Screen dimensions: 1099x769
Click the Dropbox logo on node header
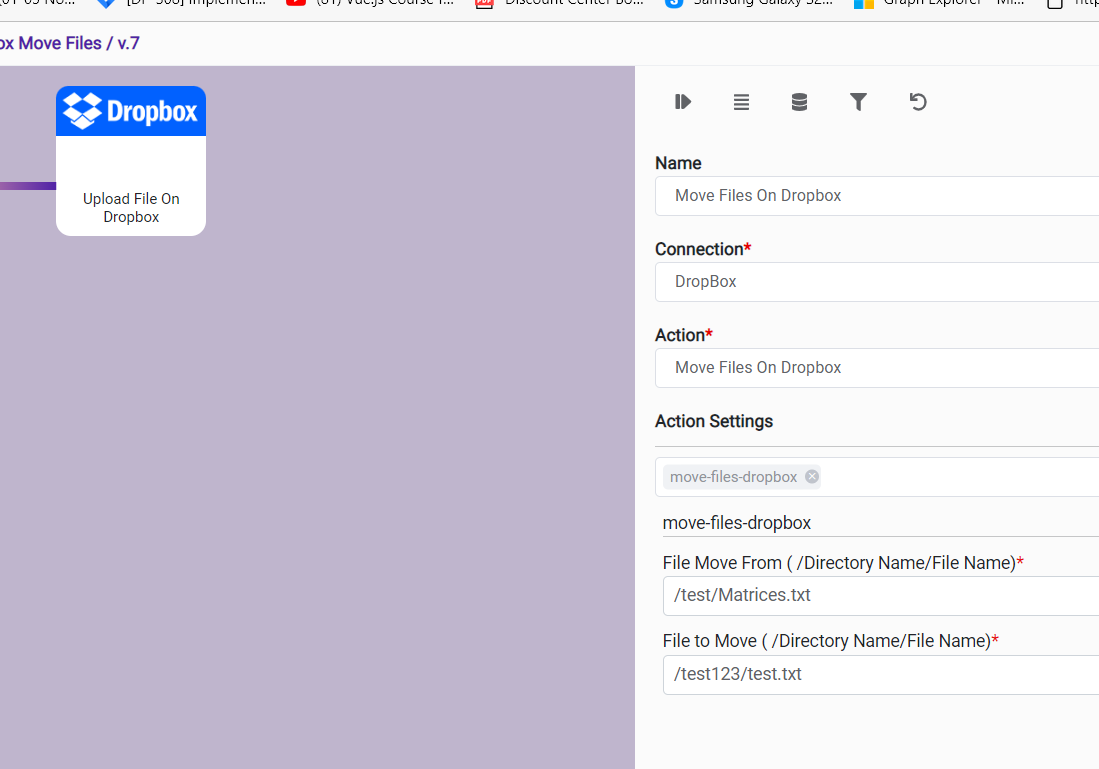[x=131, y=111]
